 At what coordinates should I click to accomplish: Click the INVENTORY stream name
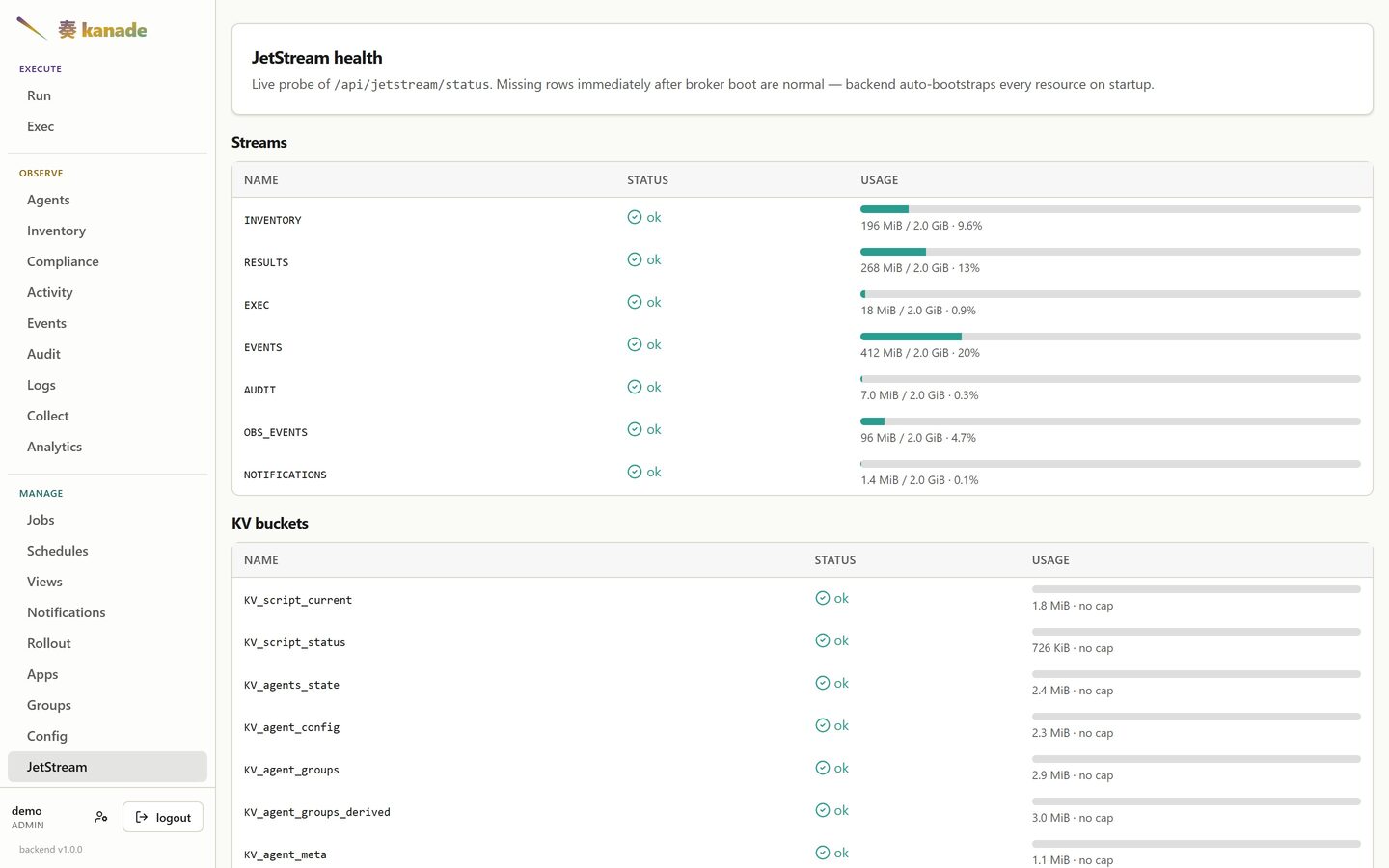pos(273,220)
